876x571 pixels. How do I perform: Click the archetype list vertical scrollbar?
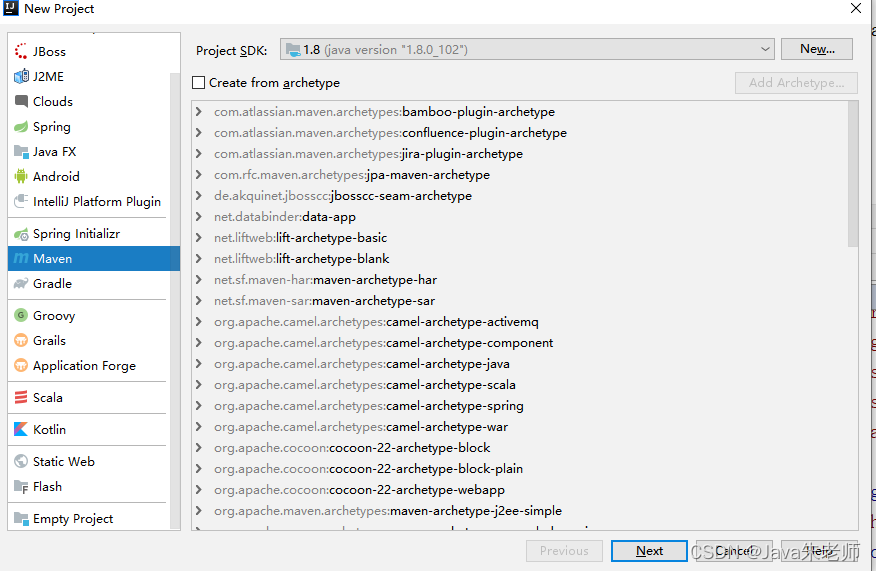[853, 174]
